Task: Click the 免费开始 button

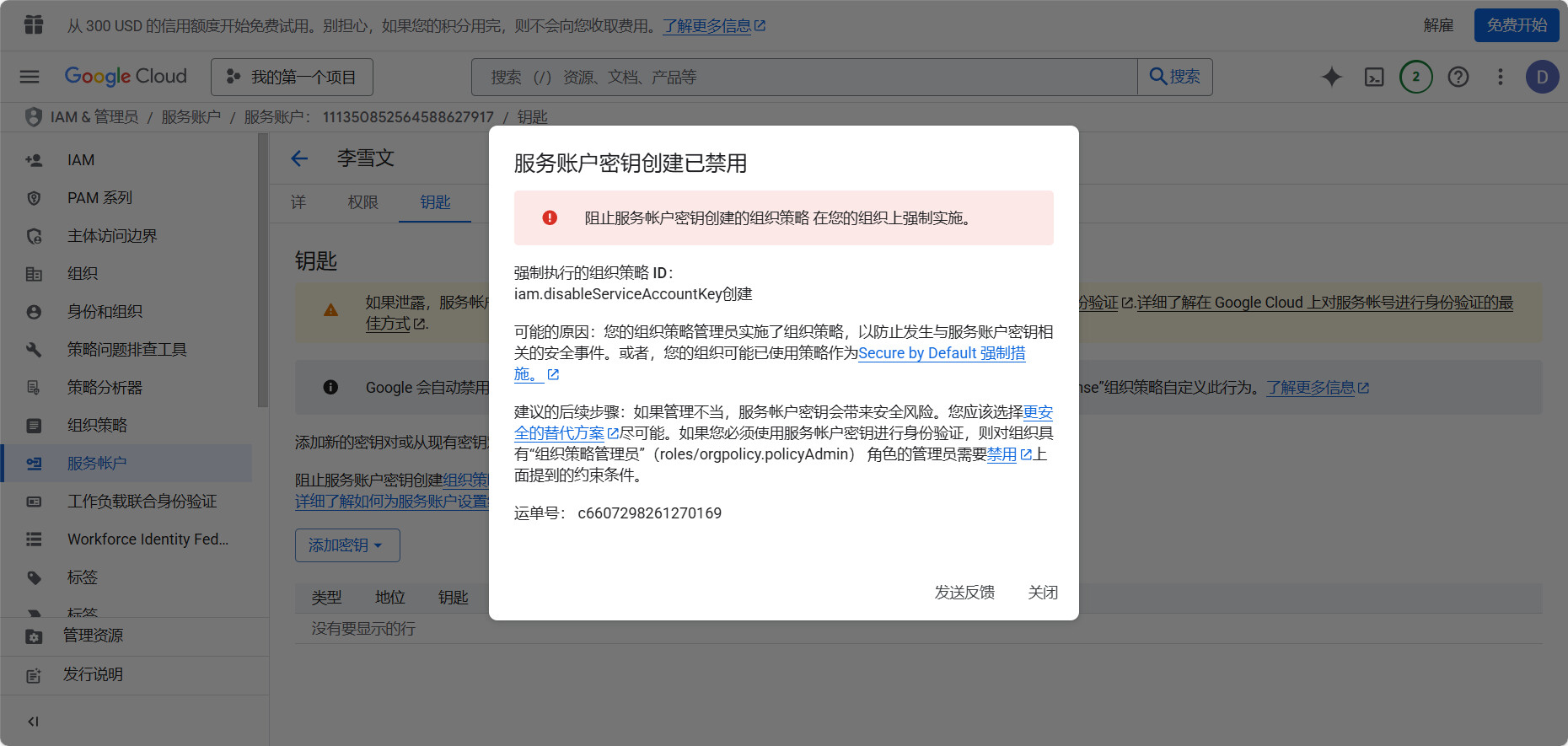Action: click(1516, 25)
